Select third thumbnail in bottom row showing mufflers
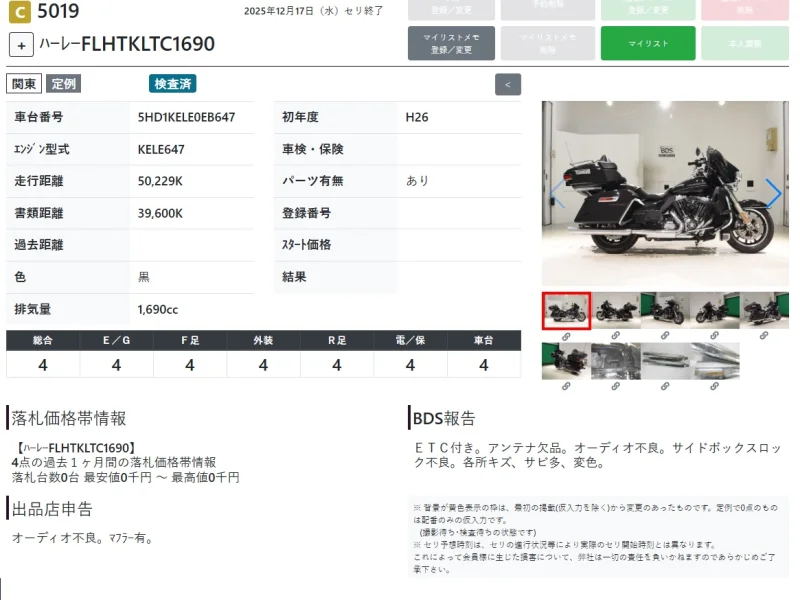The width and height of the screenshot is (800, 600). [665, 361]
